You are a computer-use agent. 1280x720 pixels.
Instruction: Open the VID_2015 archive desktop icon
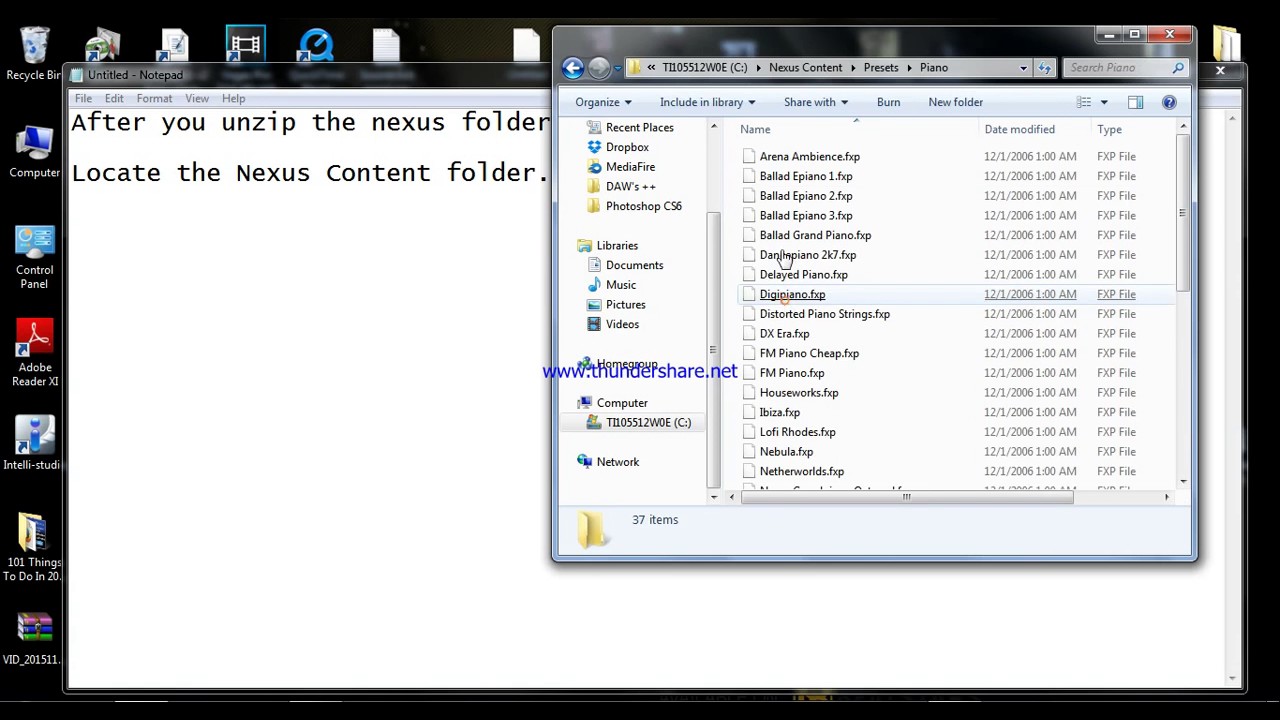click(x=32, y=639)
